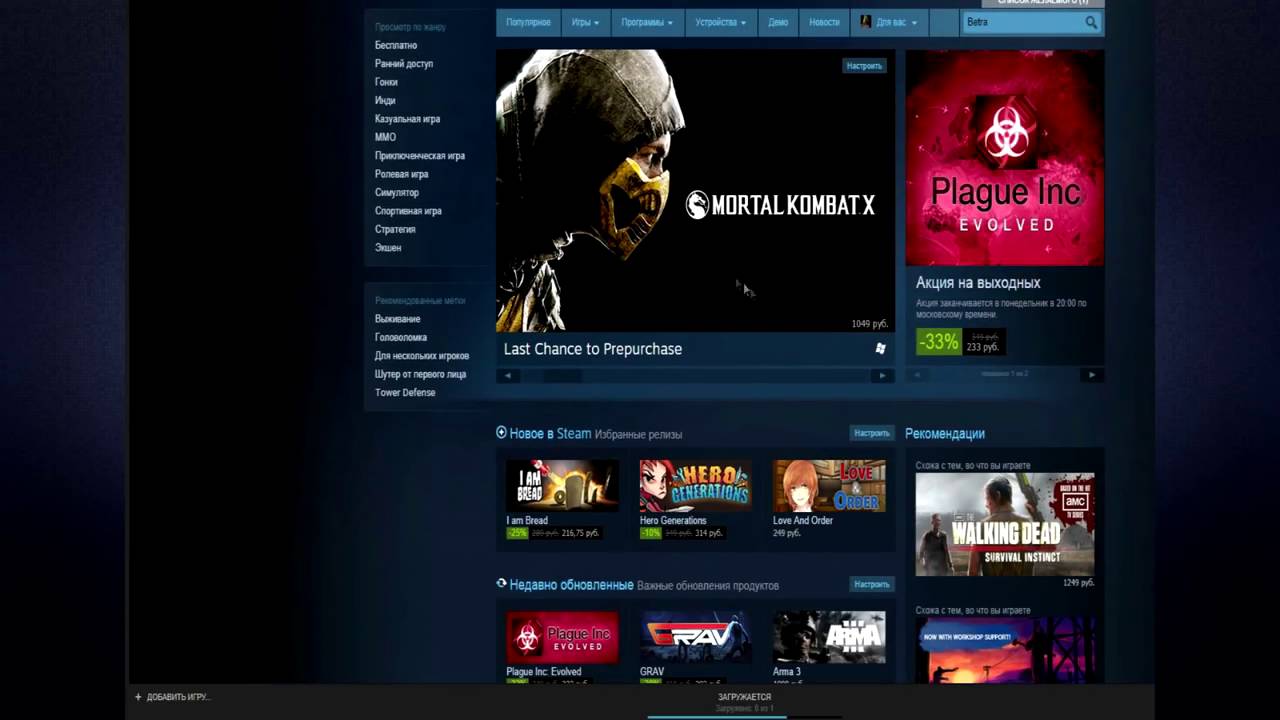The image size is (1280, 720).
Task: Select the Приключенческая игра genre link
Action: 420,156
